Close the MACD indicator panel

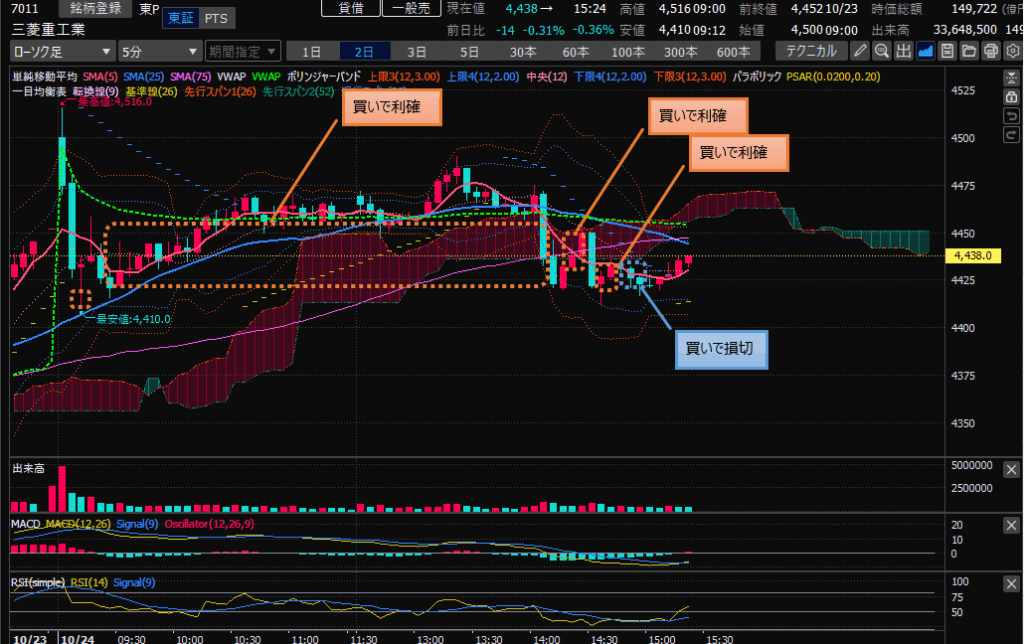1010,524
